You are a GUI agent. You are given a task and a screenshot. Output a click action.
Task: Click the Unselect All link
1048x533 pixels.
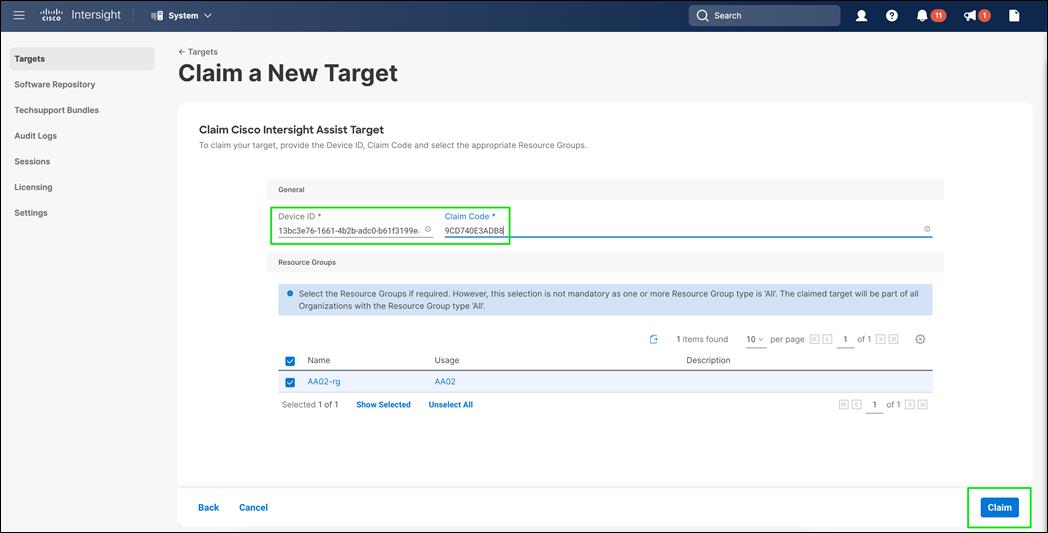click(x=450, y=405)
